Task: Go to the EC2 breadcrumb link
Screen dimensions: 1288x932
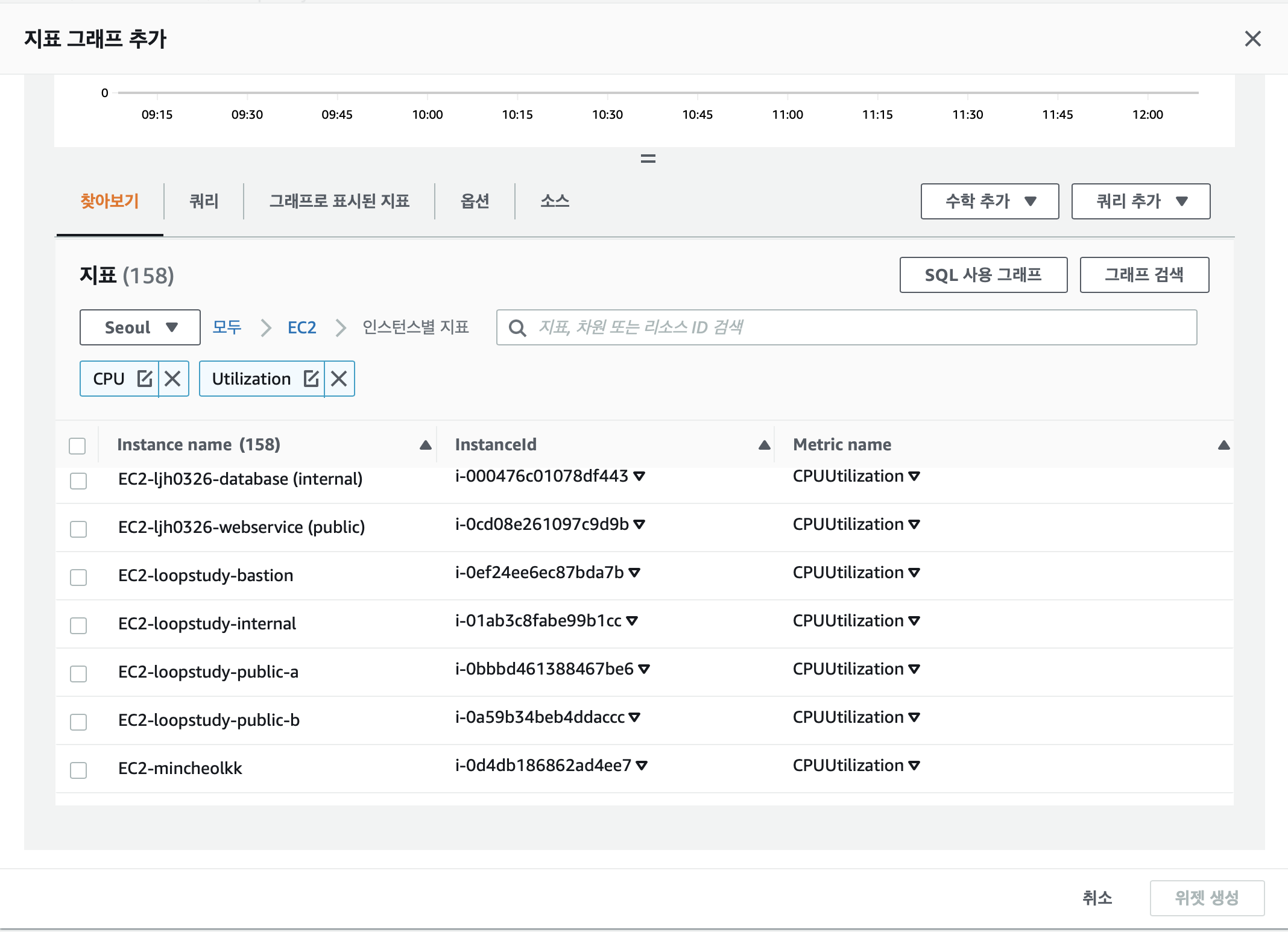Action: pos(301,327)
